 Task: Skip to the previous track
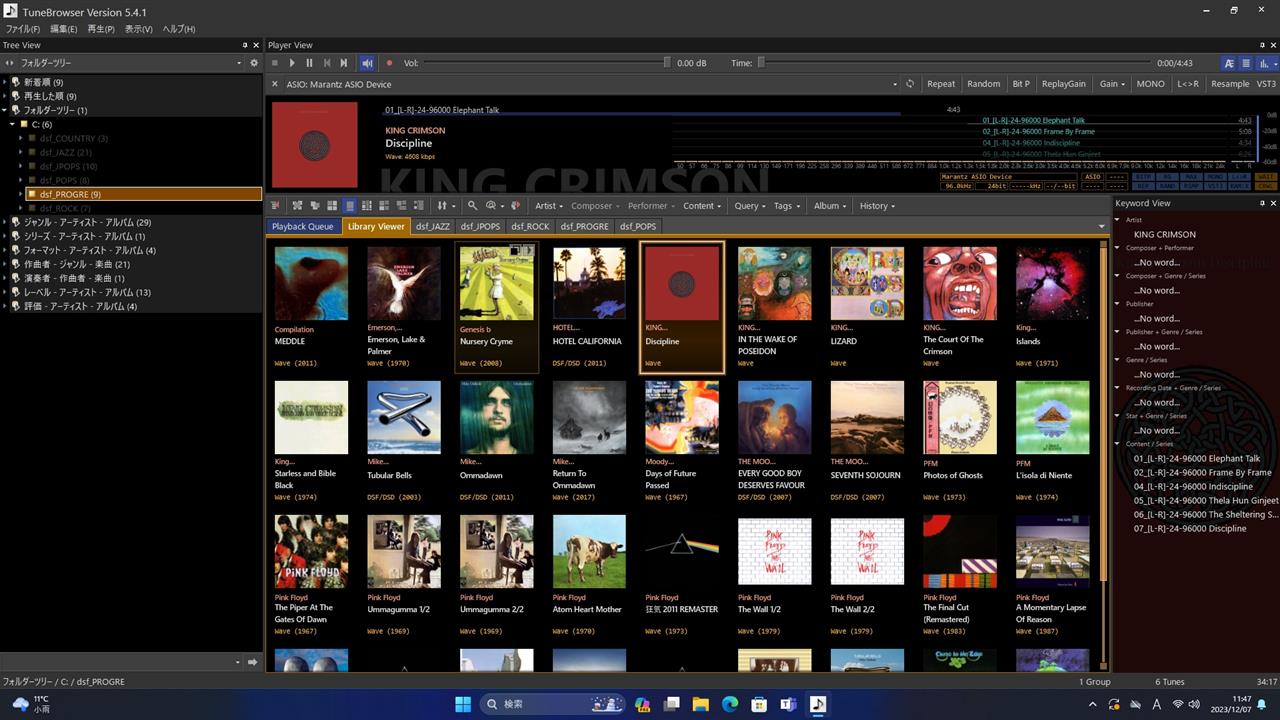pyautogui.click(x=326, y=63)
